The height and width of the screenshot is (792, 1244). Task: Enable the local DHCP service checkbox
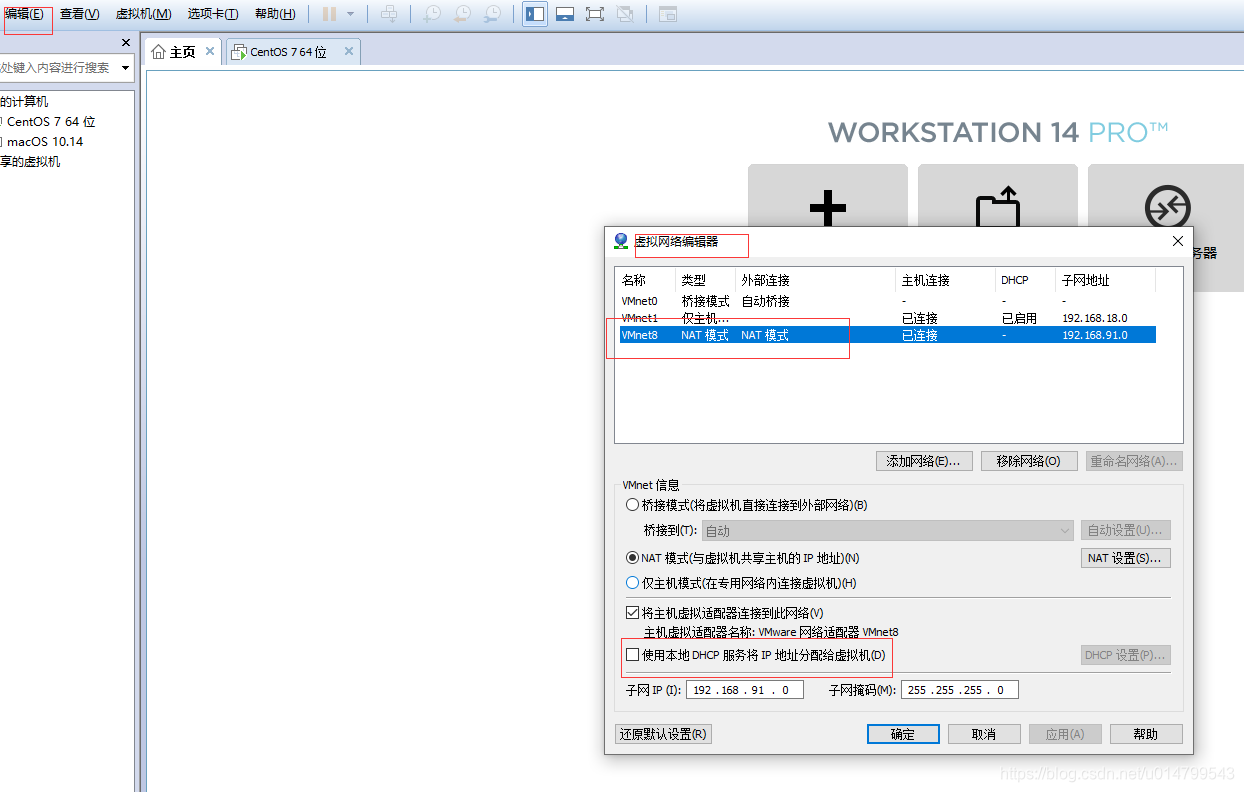pyautogui.click(x=632, y=655)
